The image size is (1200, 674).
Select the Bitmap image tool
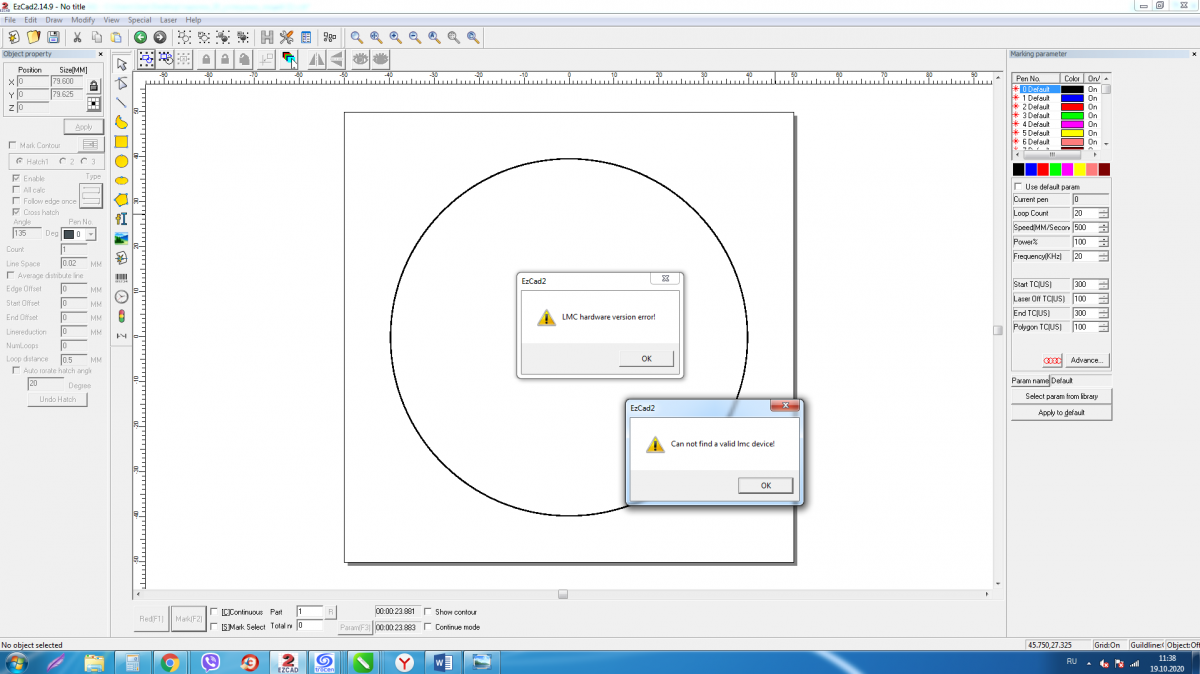(121, 238)
